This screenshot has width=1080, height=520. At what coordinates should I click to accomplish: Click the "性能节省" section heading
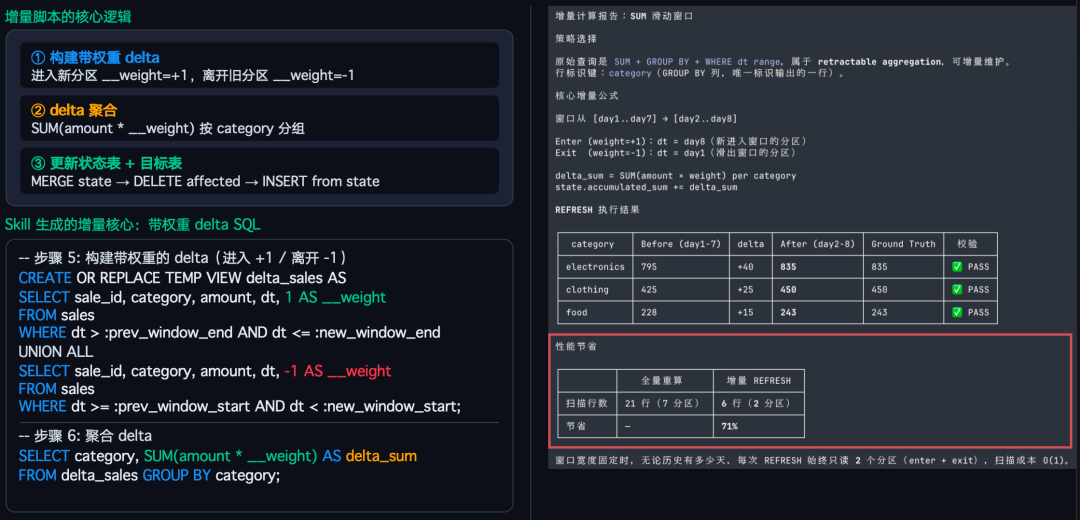tap(576, 346)
